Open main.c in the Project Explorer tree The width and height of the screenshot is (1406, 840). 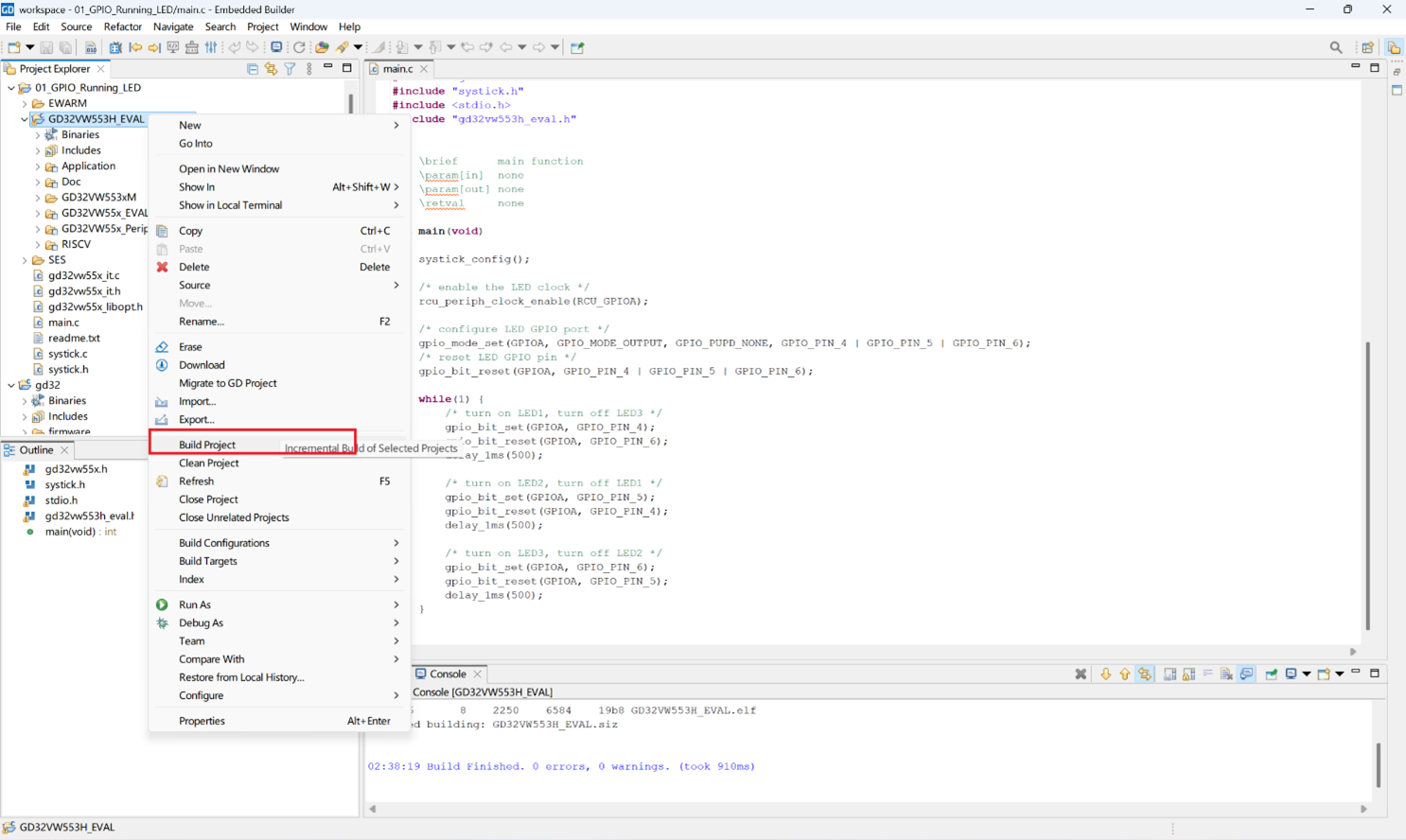63,323
